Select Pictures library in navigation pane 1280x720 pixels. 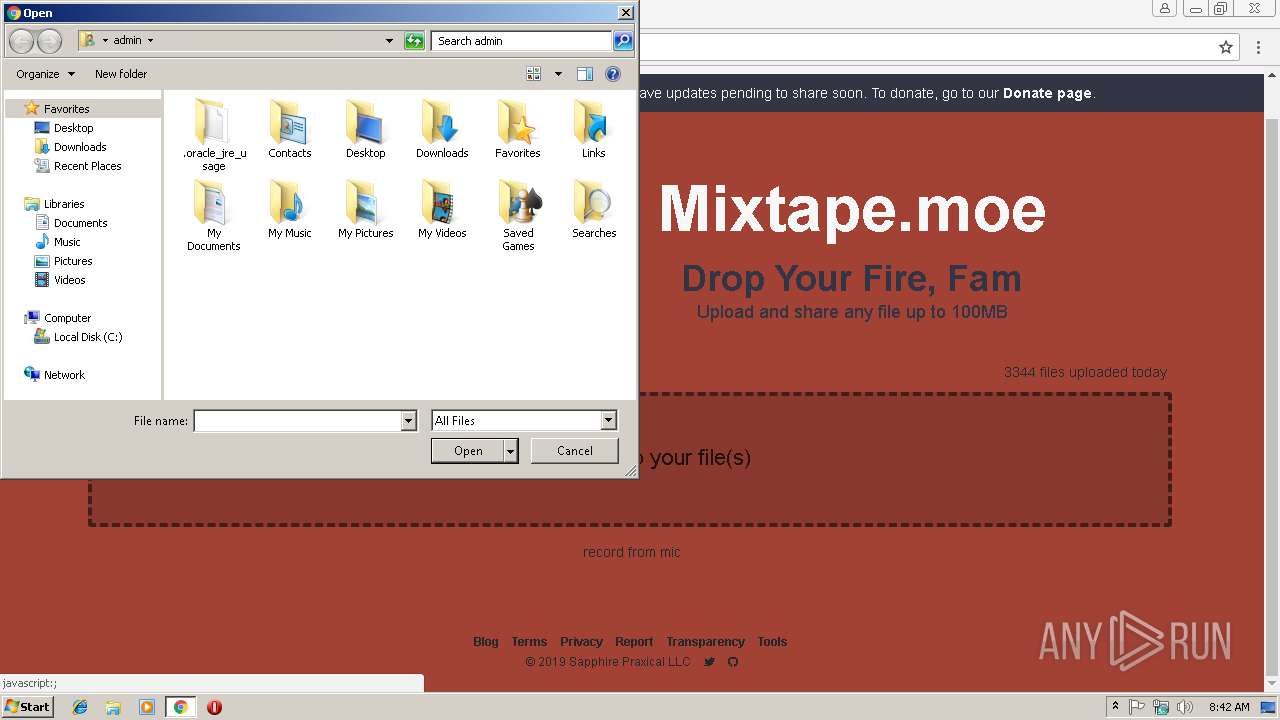pyautogui.click(x=73, y=261)
